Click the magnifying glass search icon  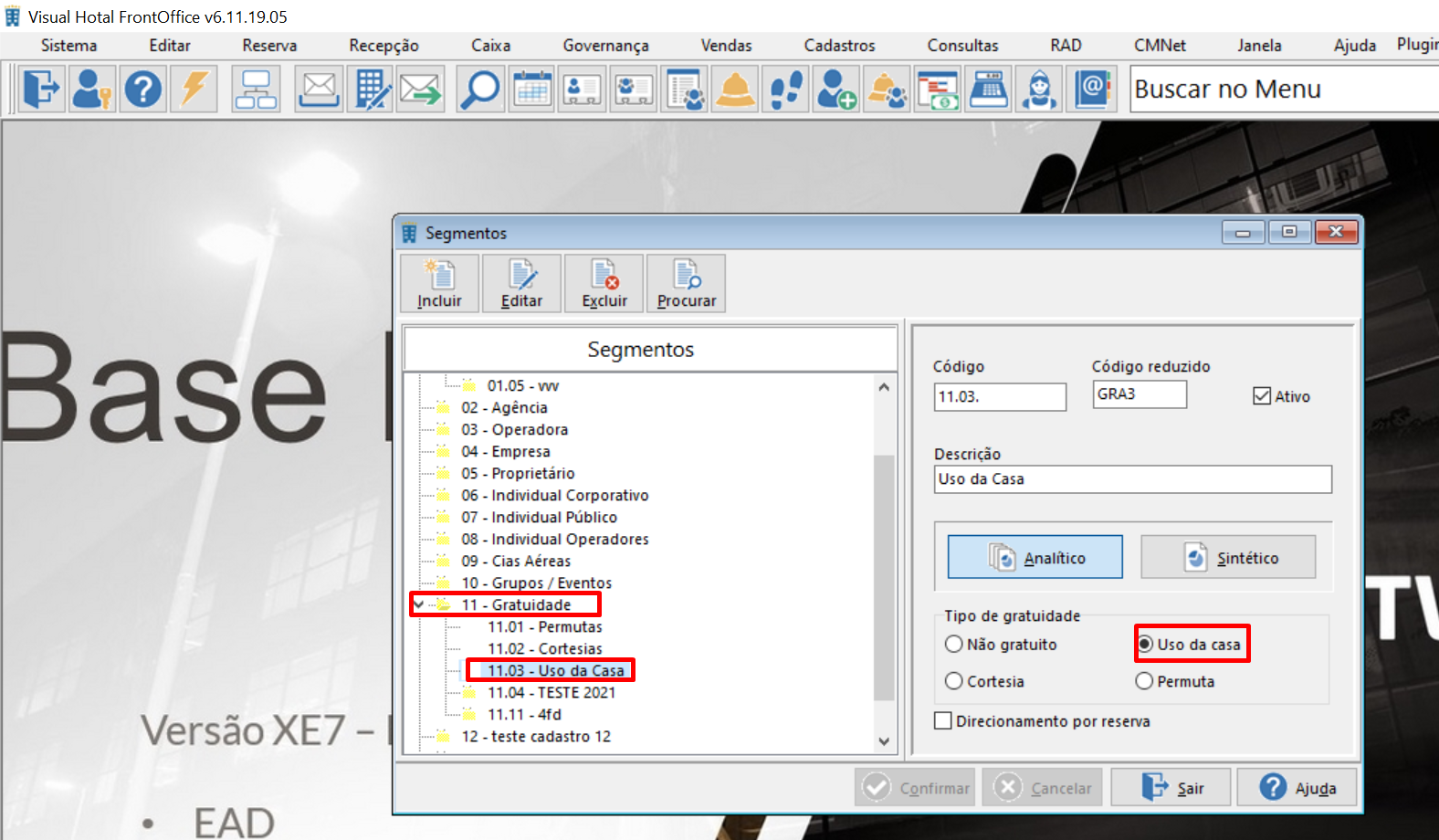point(480,89)
